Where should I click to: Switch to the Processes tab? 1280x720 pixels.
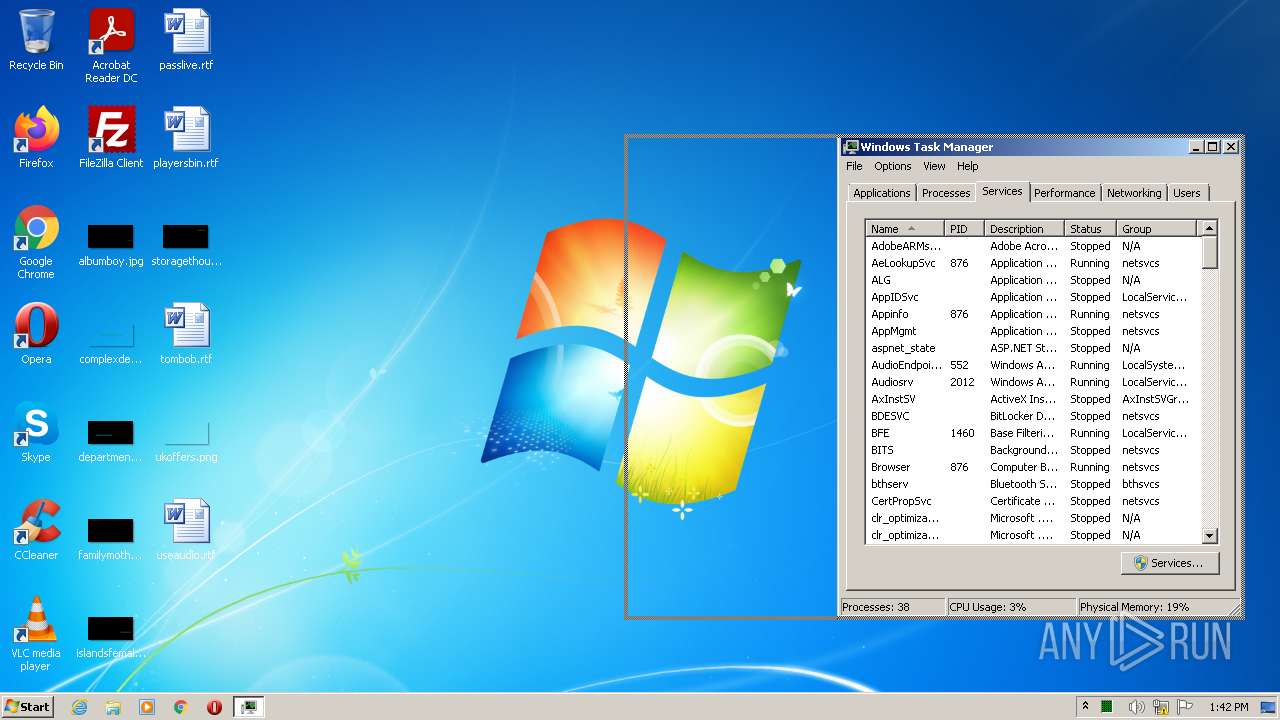tap(946, 193)
